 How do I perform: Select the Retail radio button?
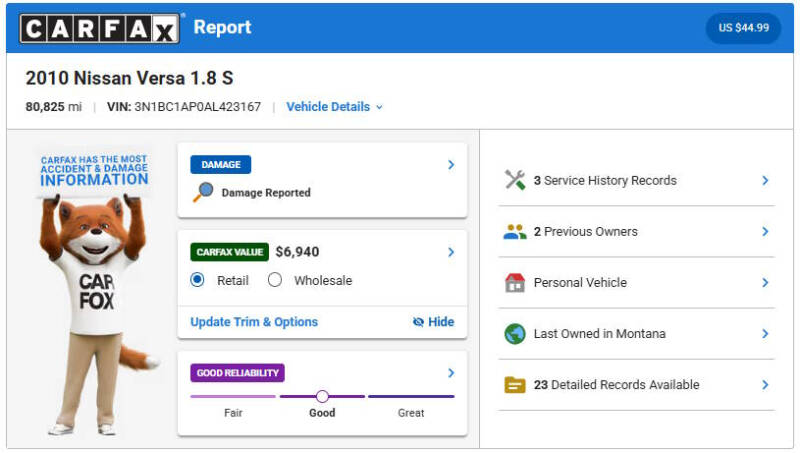point(197,280)
